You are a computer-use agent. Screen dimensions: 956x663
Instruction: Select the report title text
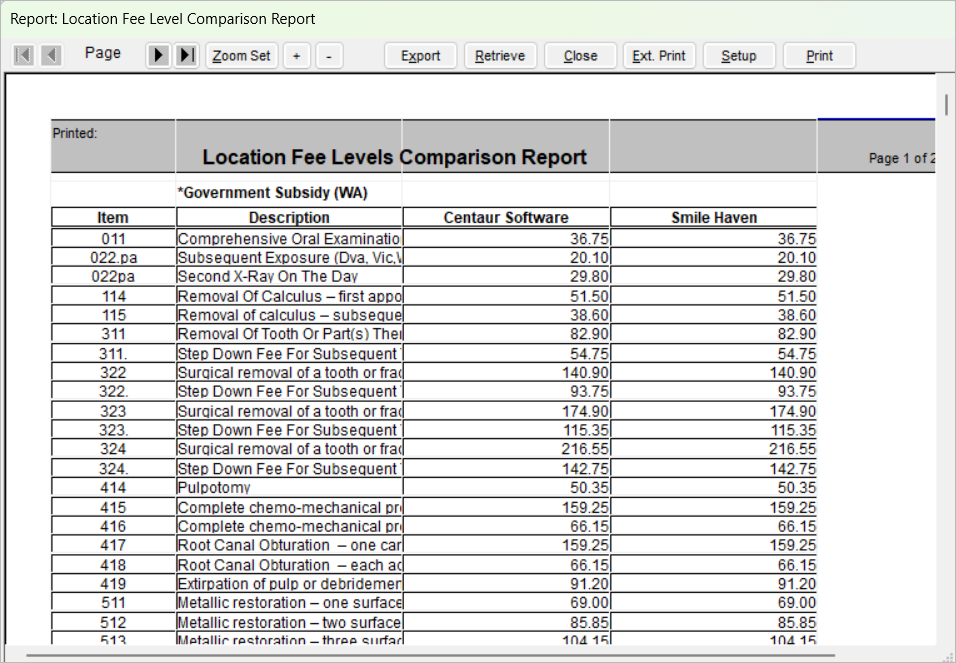[394, 157]
